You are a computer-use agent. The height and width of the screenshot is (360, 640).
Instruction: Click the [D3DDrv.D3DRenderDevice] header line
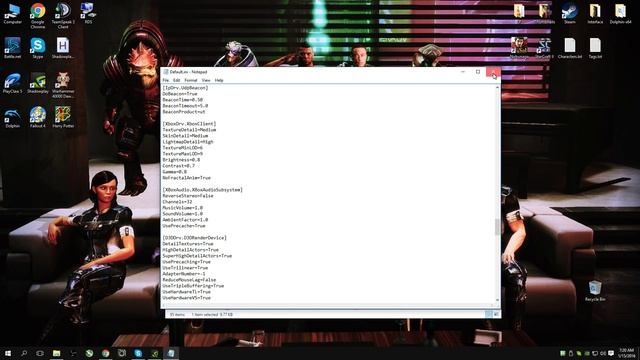[x=194, y=238]
